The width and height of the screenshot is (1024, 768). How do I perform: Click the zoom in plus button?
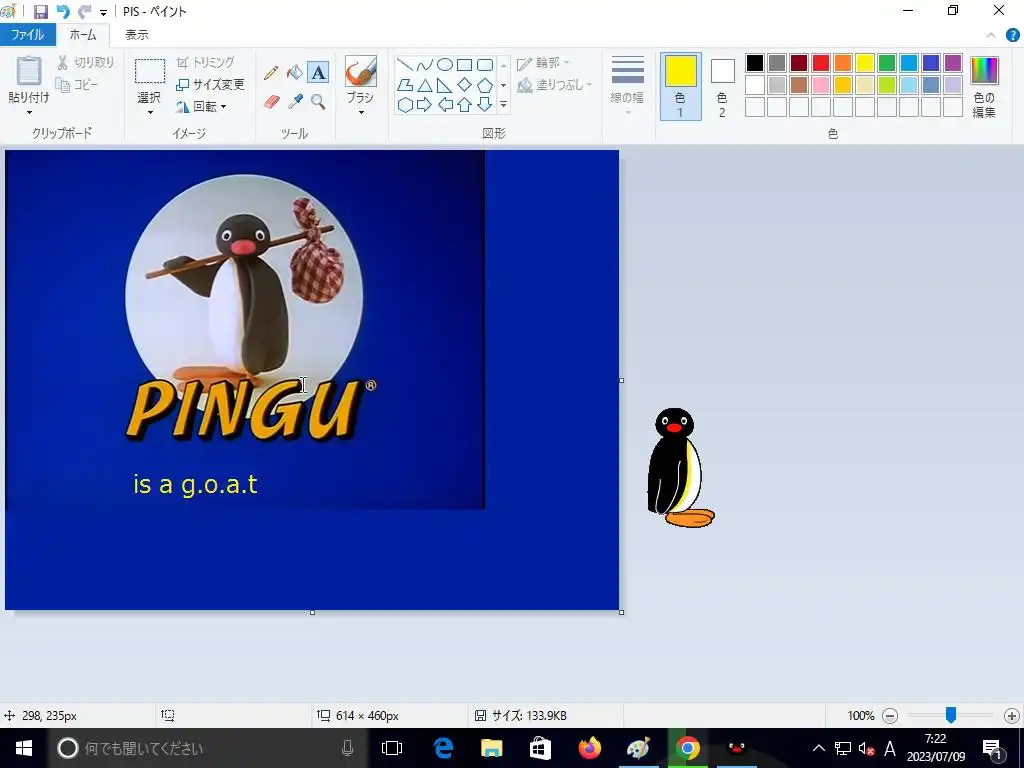pos(1012,716)
